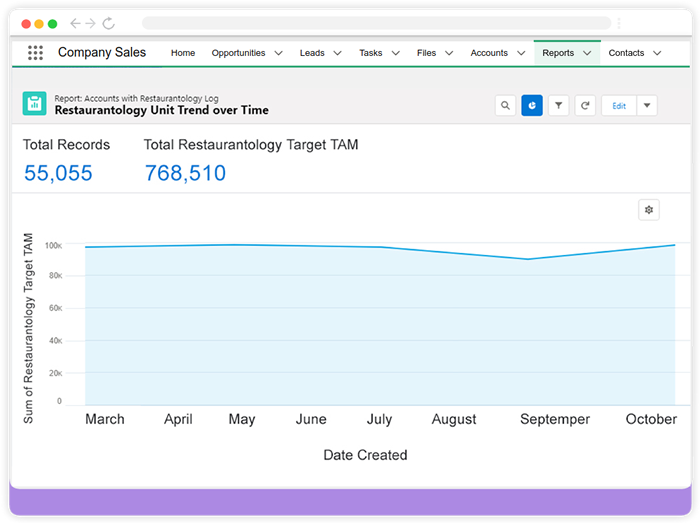Expand the Accounts chevron menu
Screen dimensions: 700x523
pos(521,53)
